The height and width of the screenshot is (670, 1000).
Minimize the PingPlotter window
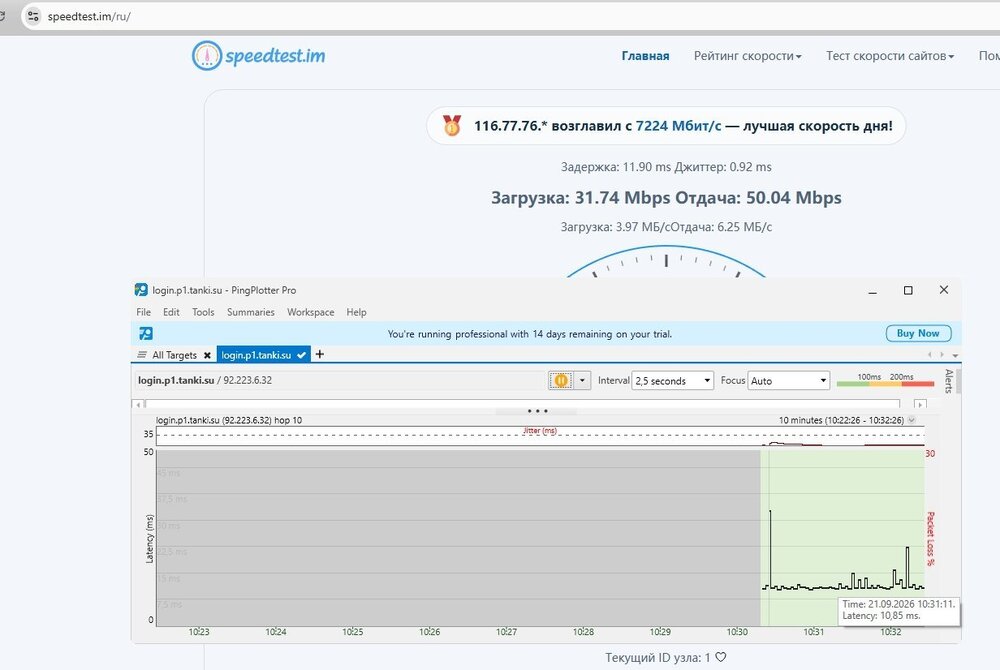point(872,291)
